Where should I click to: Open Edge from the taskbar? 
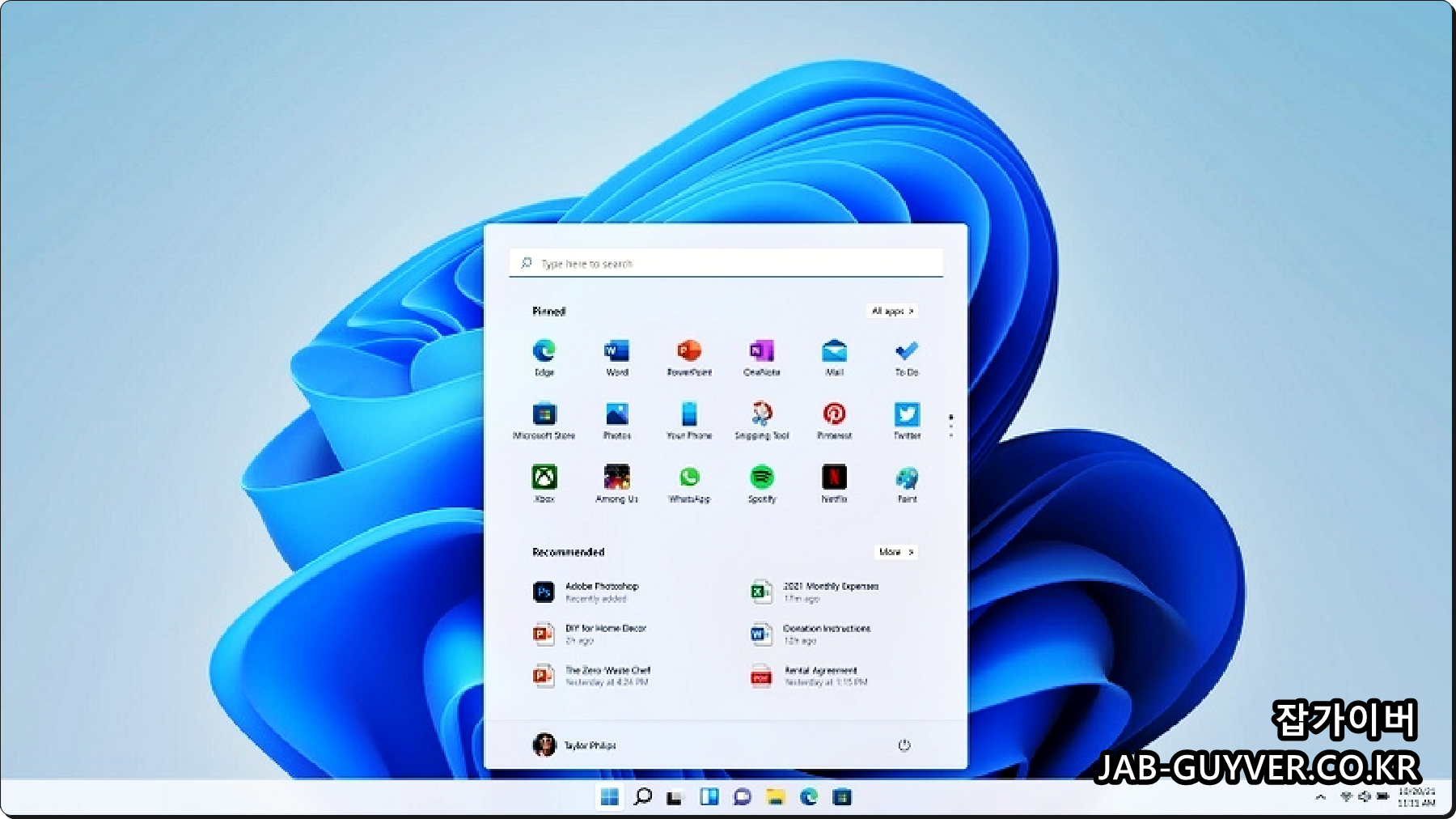(809, 797)
